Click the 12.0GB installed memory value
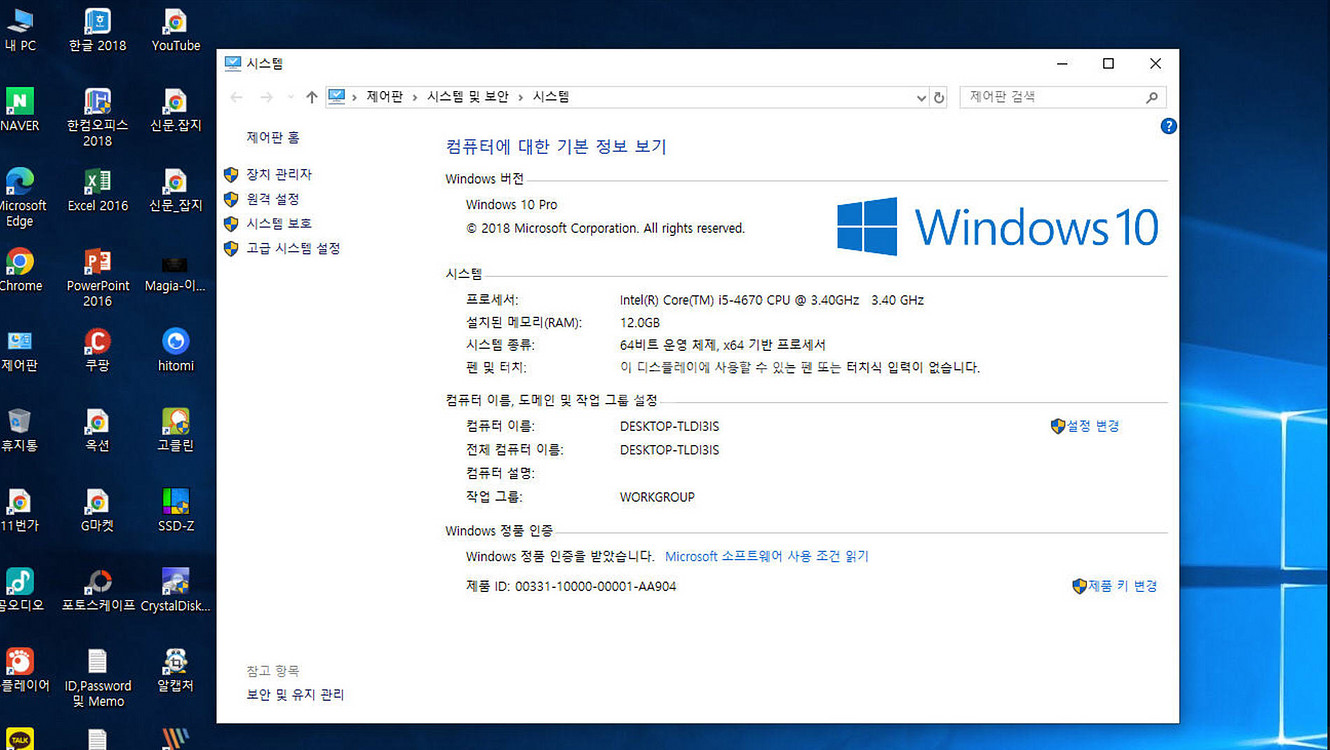1330x750 pixels. coord(640,323)
